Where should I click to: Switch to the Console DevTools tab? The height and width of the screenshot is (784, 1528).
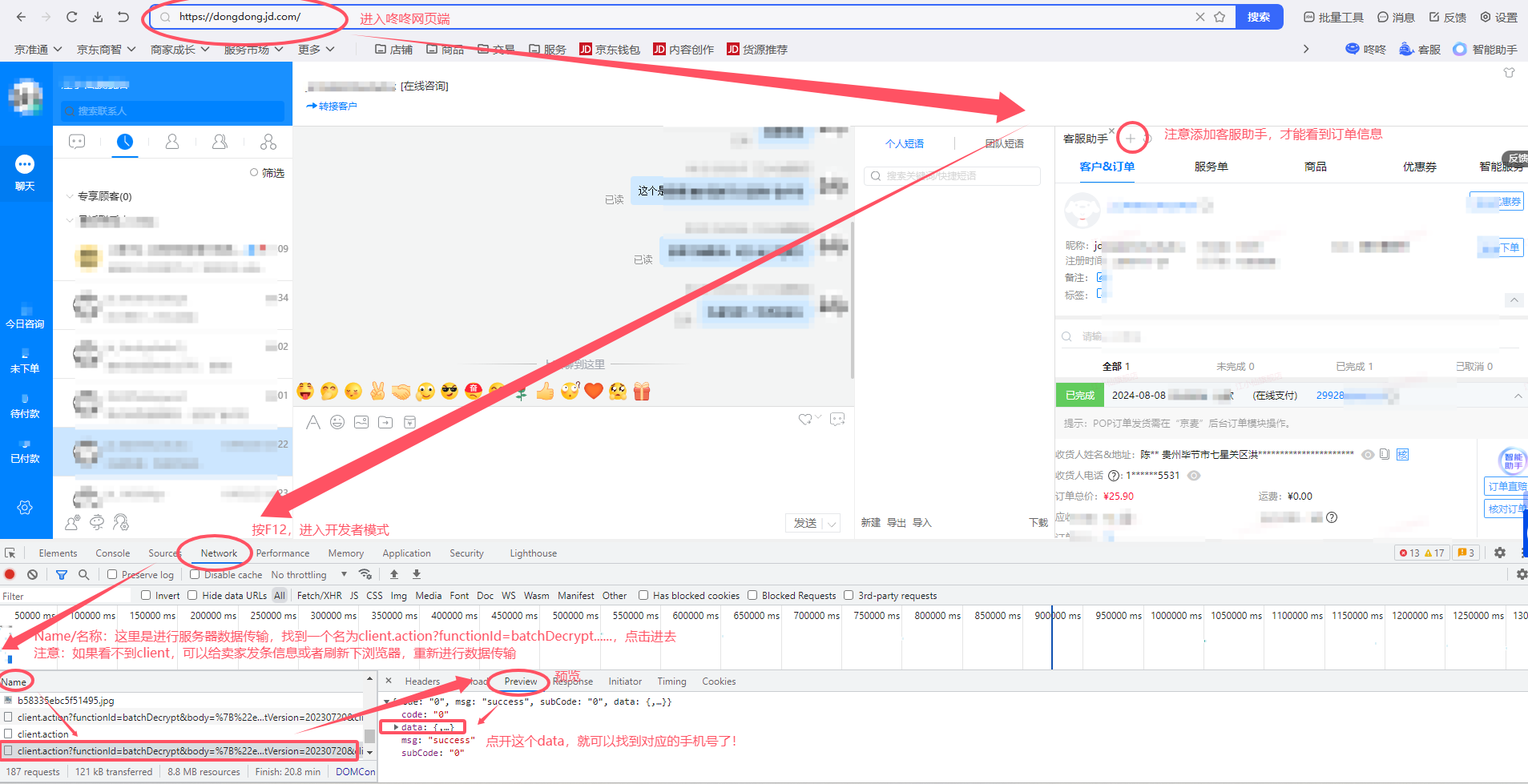point(112,553)
